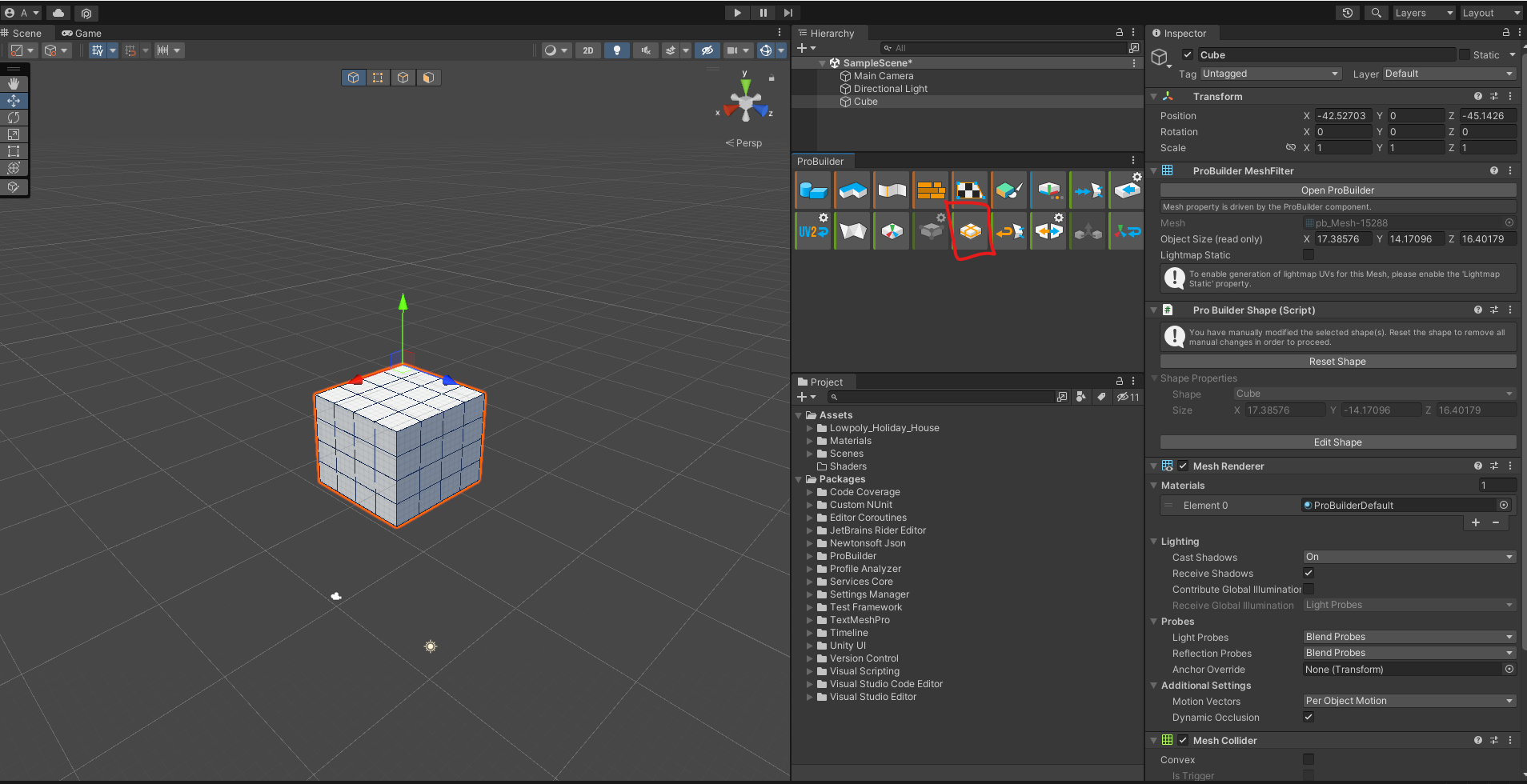1527x784 pixels.
Task: Open the Tag dropdown showing Untagged
Action: pos(1270,74)
